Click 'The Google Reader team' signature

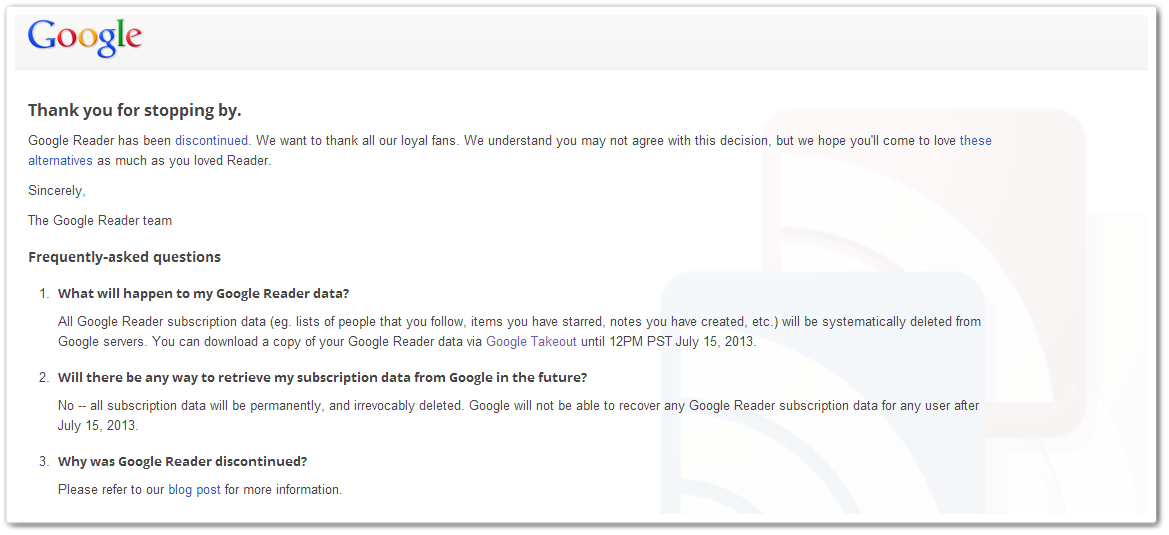[x=100, y=221]
